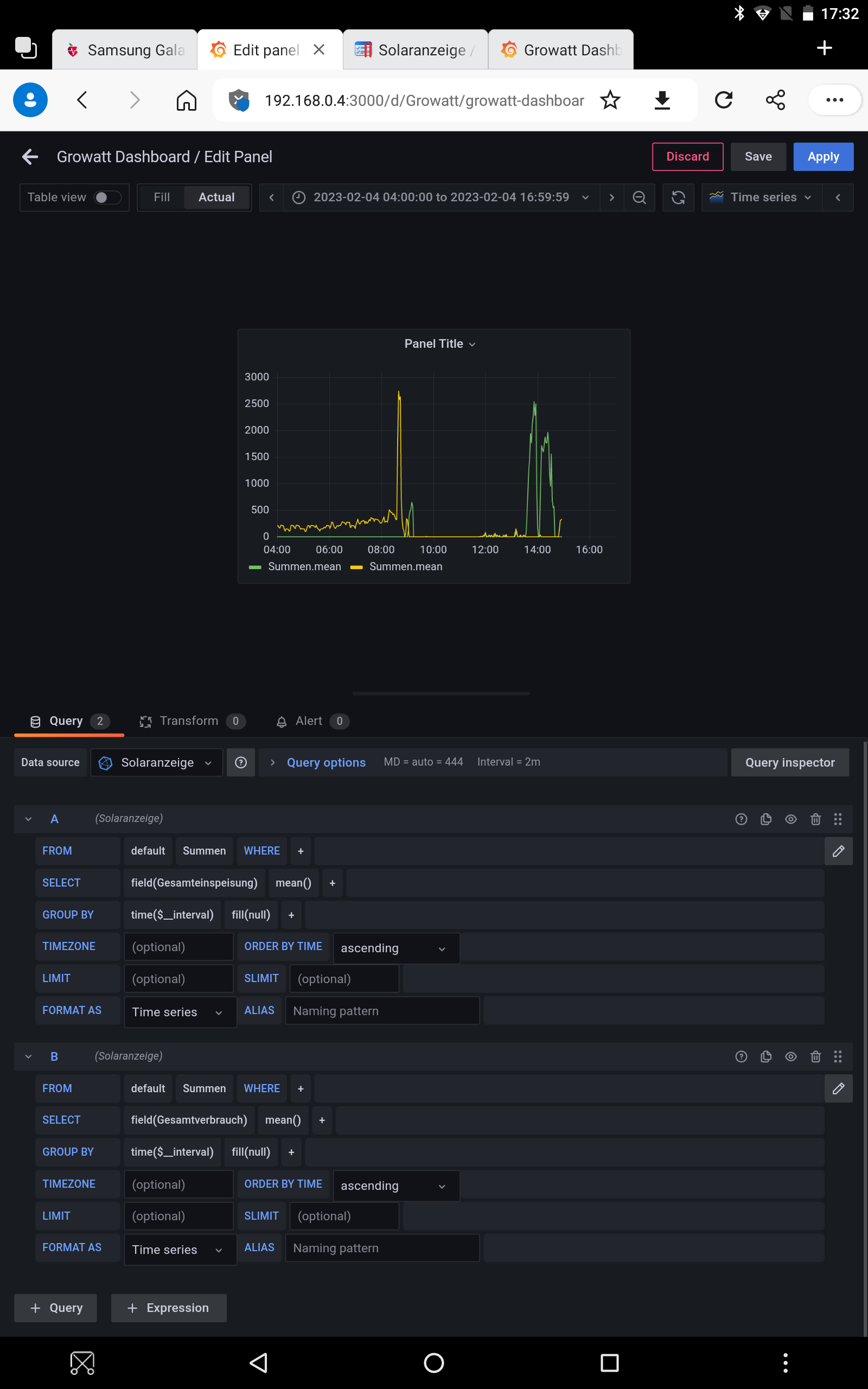
Task: Enable the Table view switch
Action: pos(107,197)
